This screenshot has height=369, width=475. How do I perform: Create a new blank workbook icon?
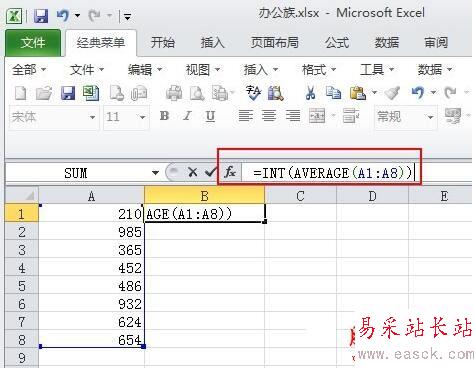coord(21,93)
